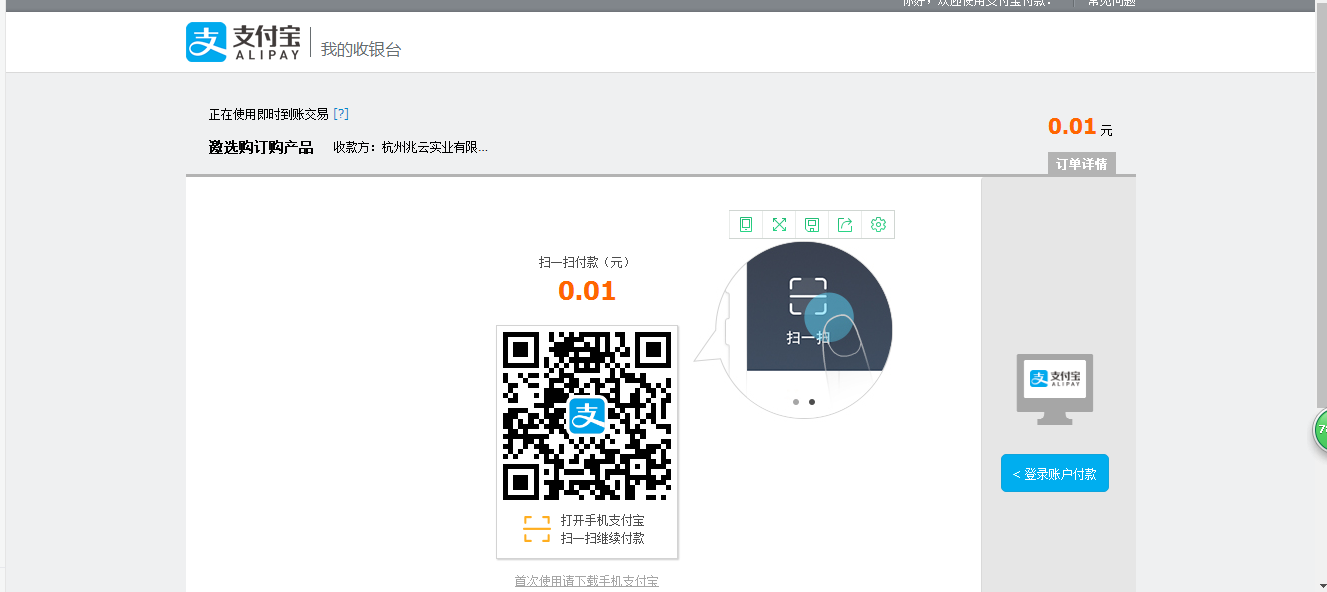Click the orange 0.01 amount above the QR code
This screenshot has height=592, width=1327.
(587, 291)
